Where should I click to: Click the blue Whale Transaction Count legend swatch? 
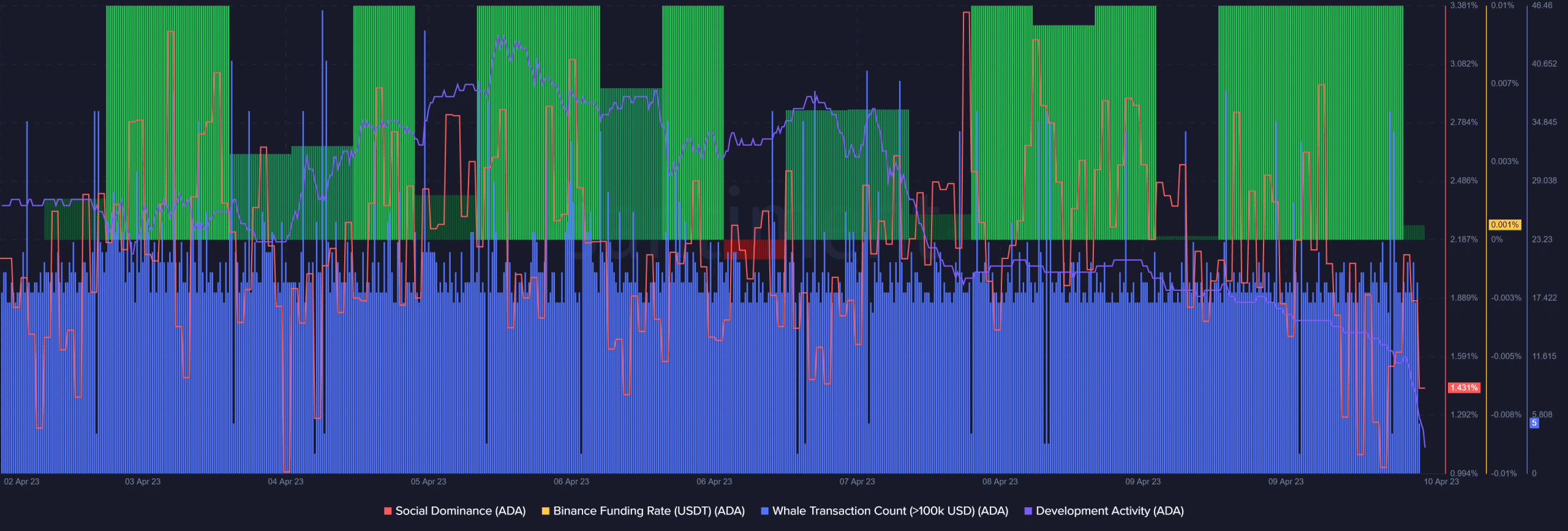[764, 511]
